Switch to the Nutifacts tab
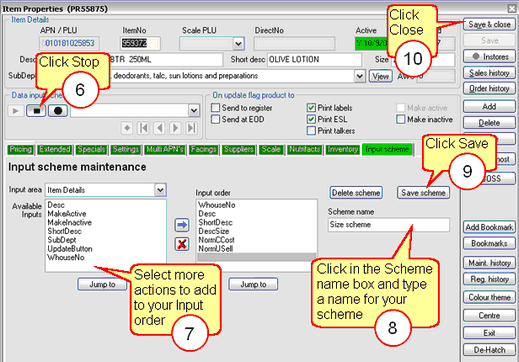 coord(305,149)
